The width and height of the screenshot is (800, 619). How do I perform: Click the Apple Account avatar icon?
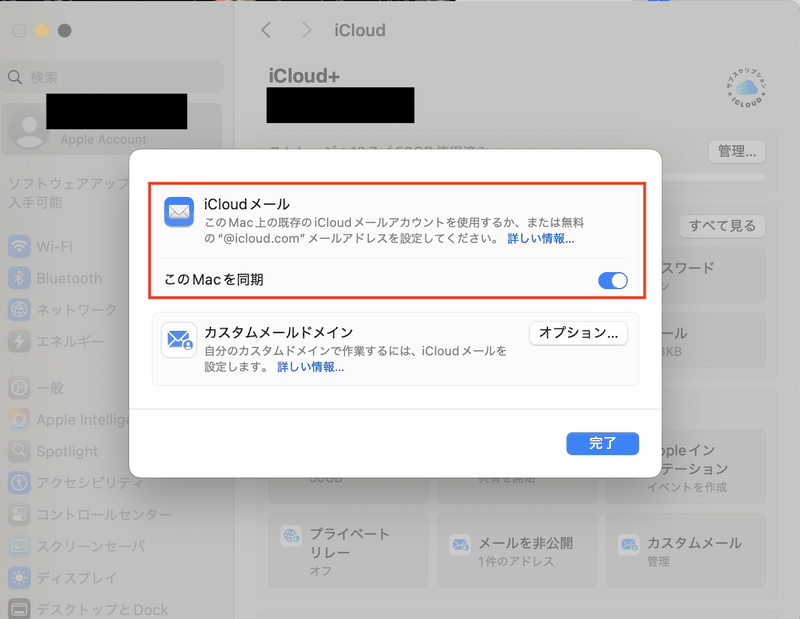click(x=29, y=128)
